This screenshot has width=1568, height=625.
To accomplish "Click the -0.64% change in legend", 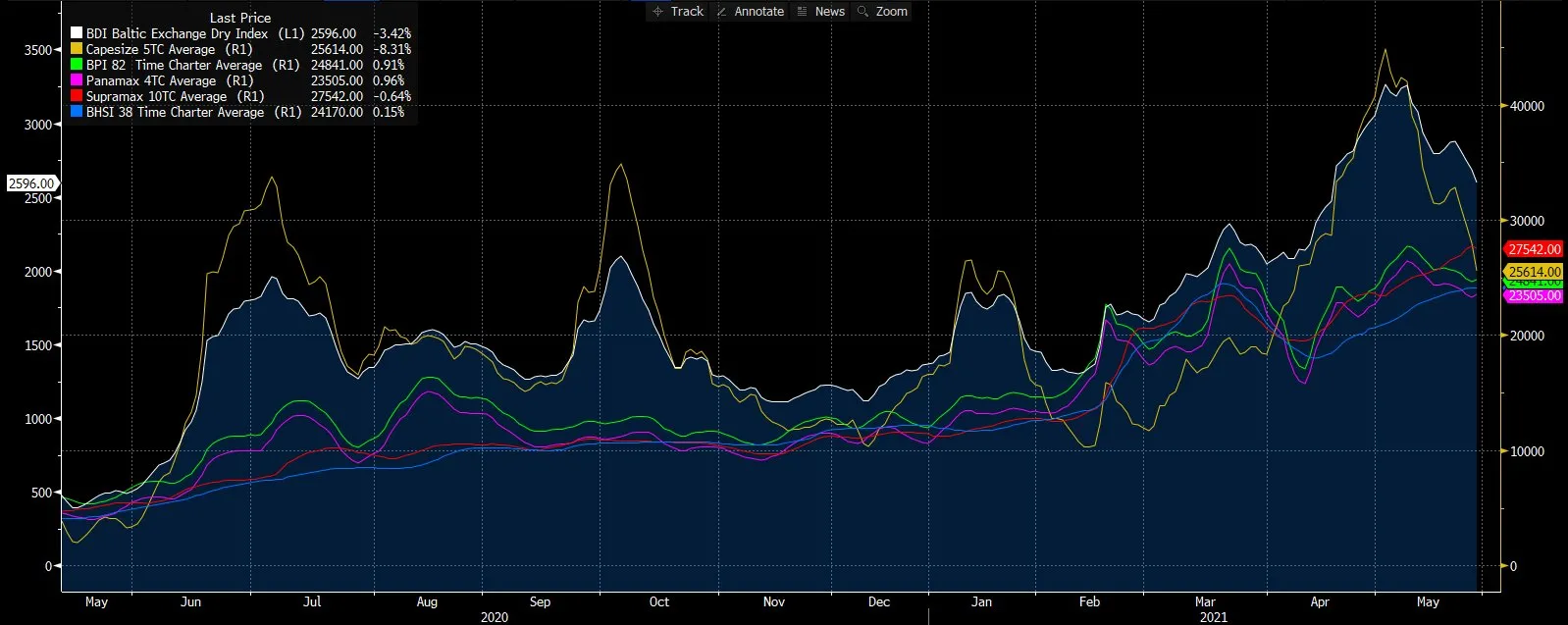I will pos(392,96).
